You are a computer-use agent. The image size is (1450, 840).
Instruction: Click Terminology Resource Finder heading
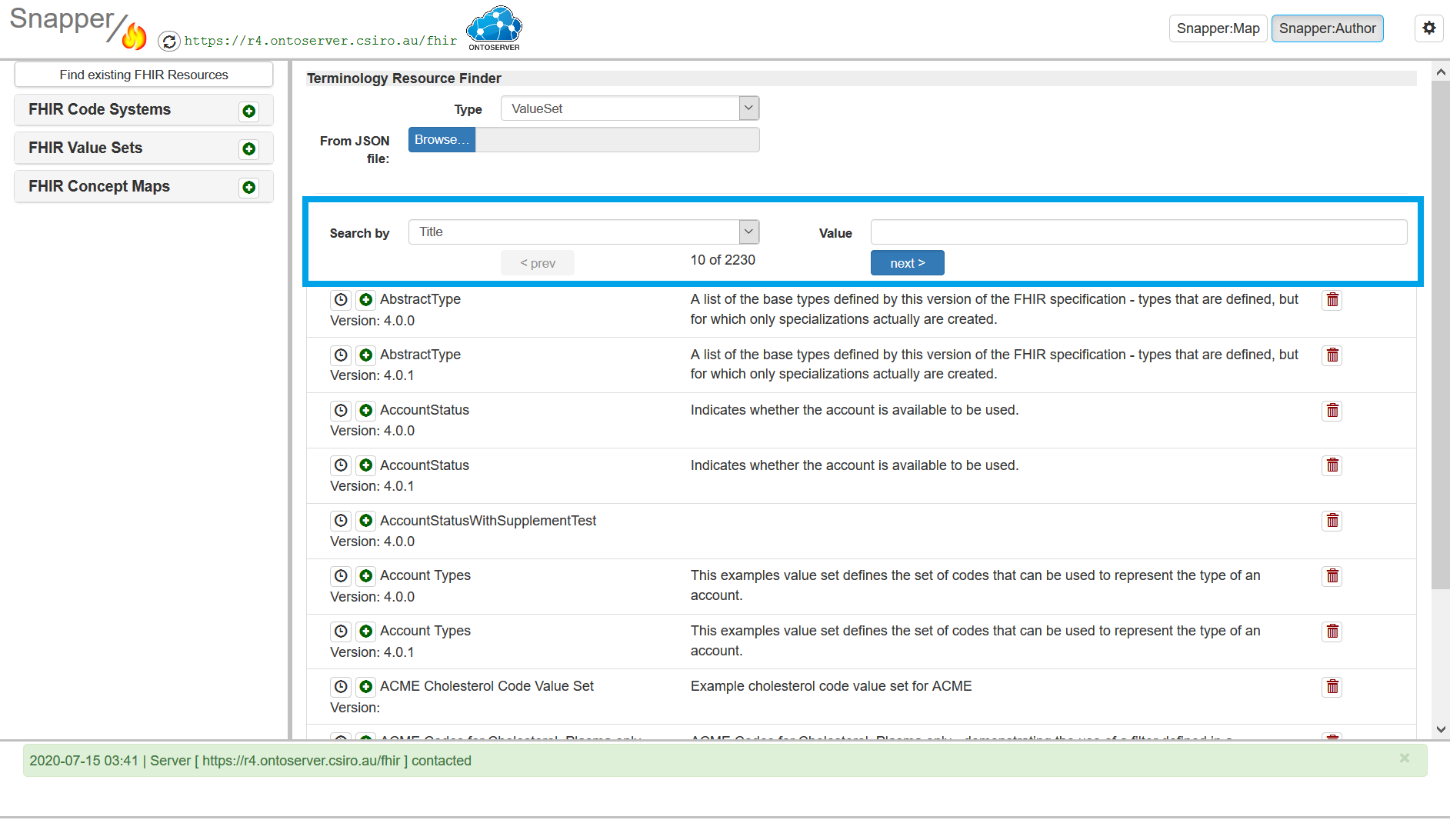coord(404,78)
